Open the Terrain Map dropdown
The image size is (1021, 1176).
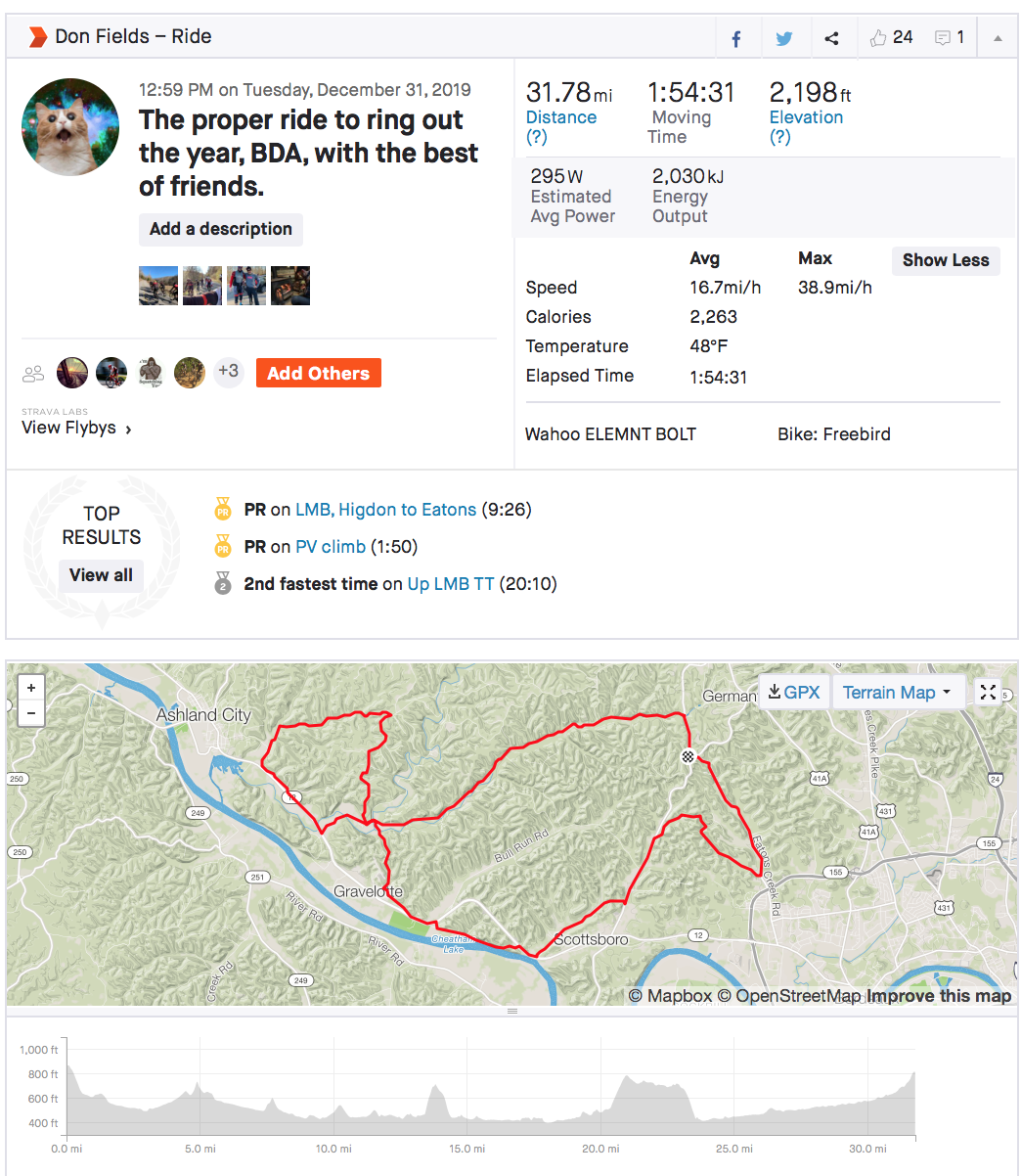tap(897, 693)
